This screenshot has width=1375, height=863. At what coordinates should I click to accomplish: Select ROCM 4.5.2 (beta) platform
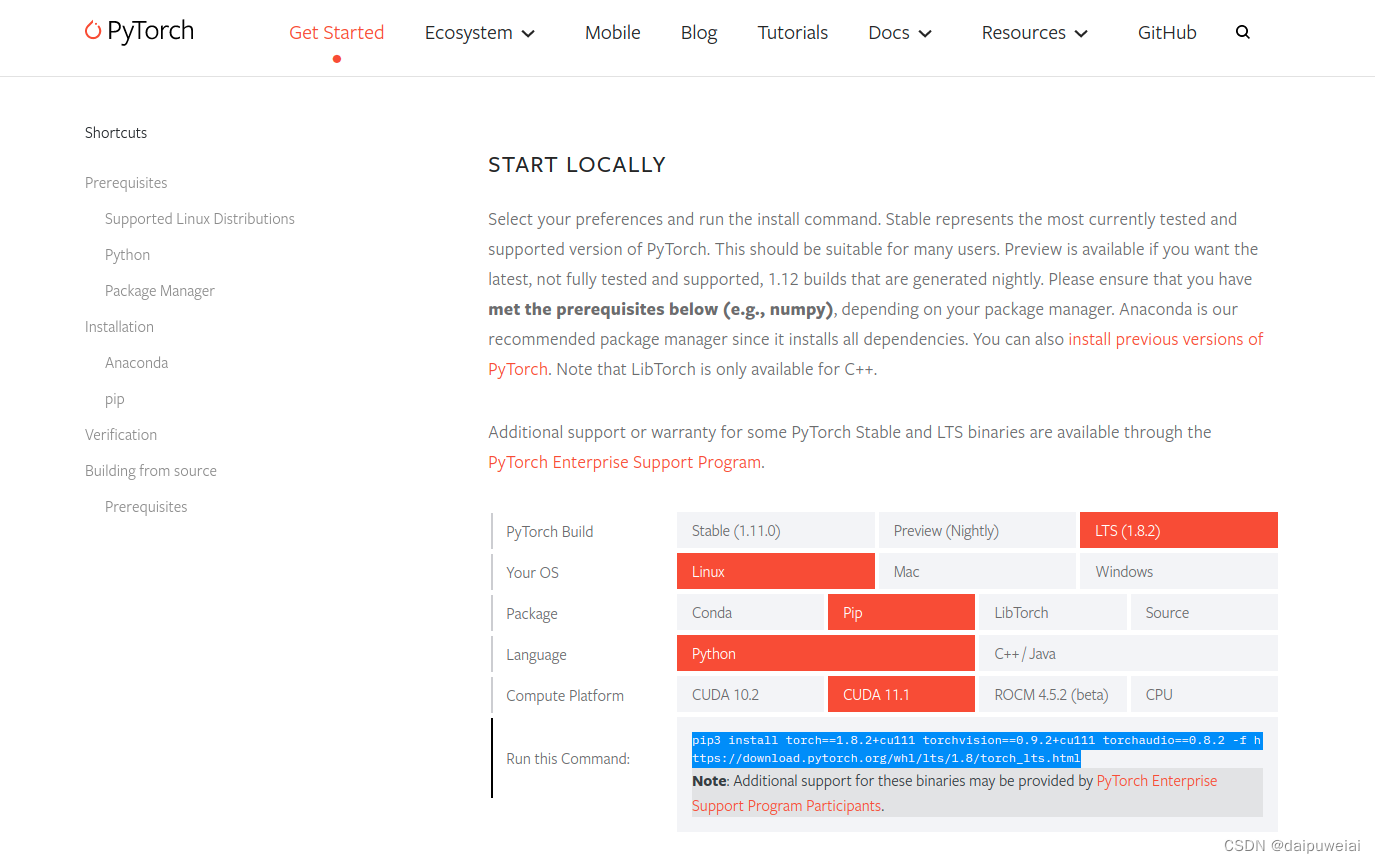[x=1053, y=694]
